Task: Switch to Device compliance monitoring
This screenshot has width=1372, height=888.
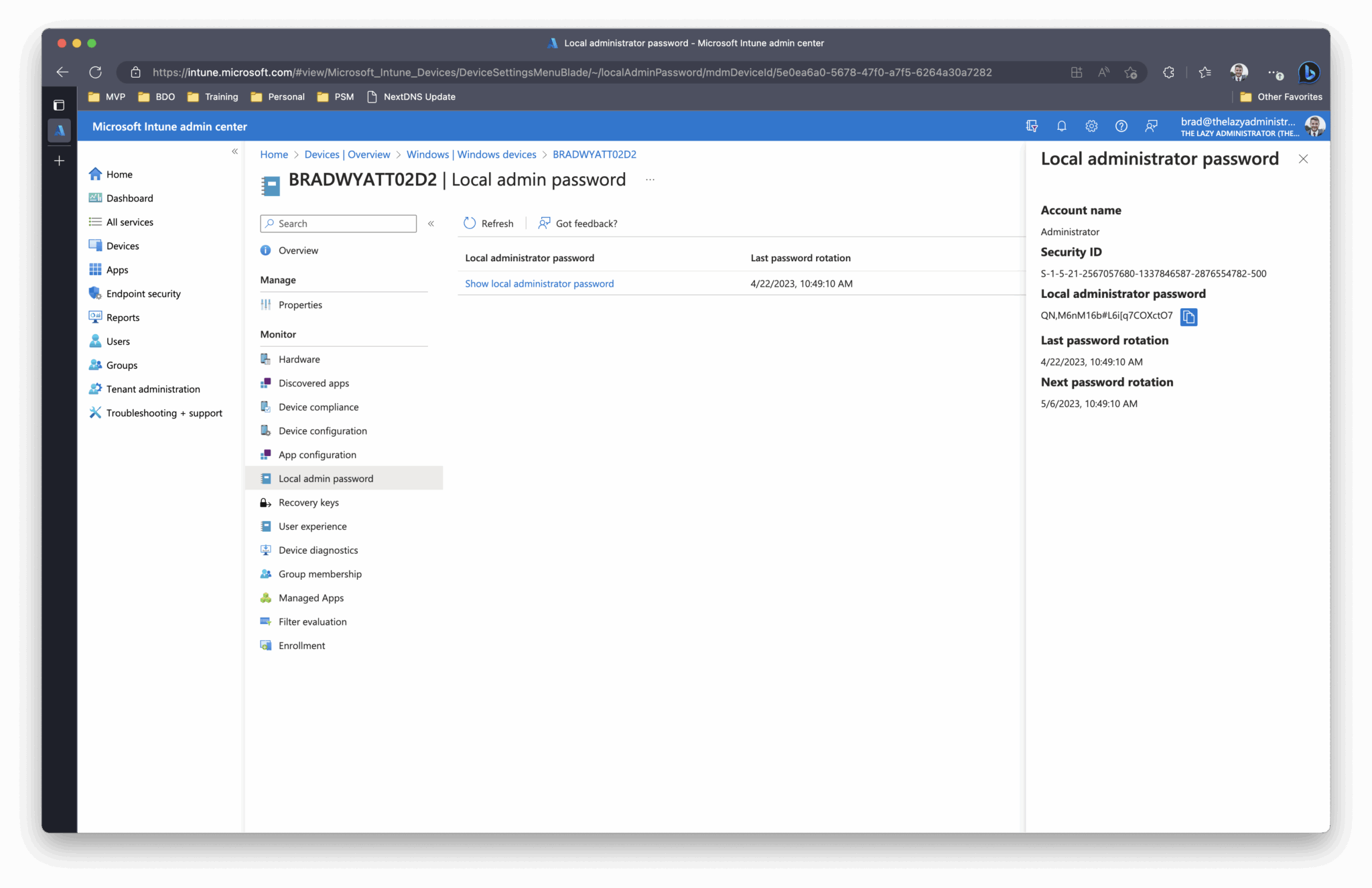Action: pos(319,406)
